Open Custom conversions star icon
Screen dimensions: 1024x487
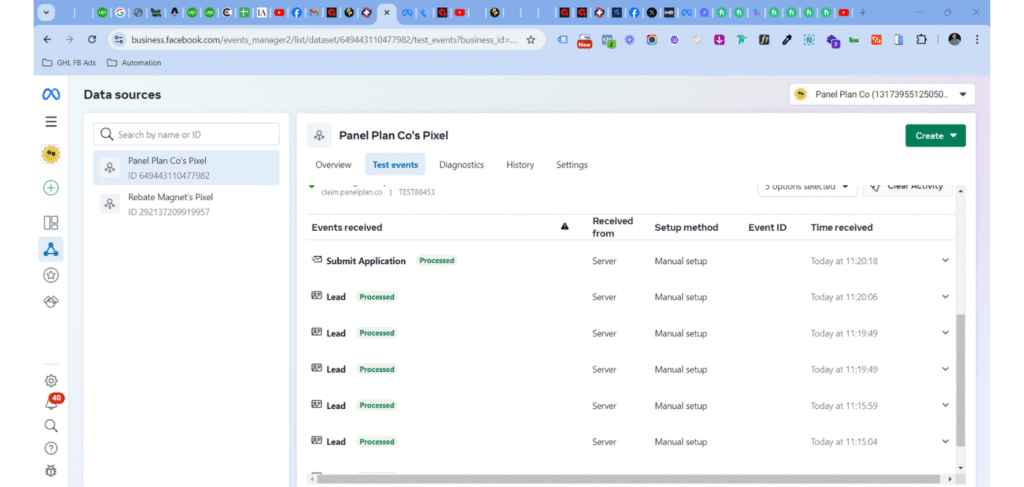click(51, 275)
